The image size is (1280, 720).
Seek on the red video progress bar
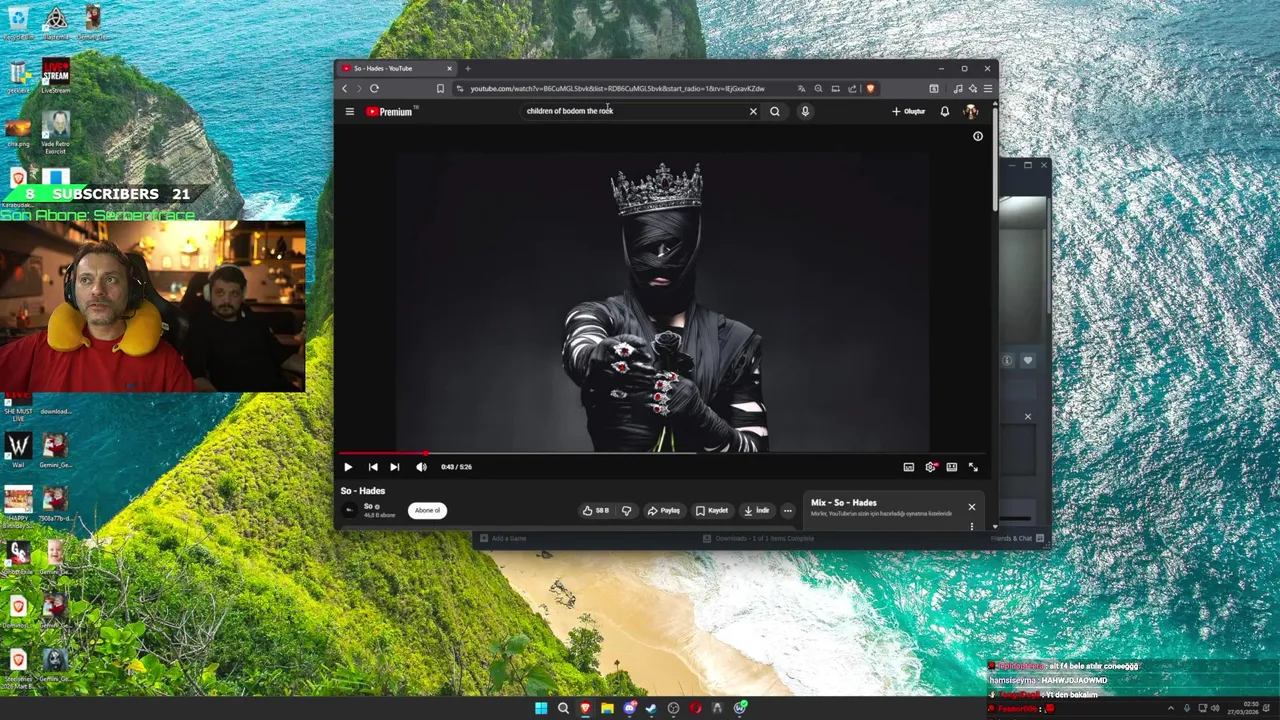(x=664, y=453)
